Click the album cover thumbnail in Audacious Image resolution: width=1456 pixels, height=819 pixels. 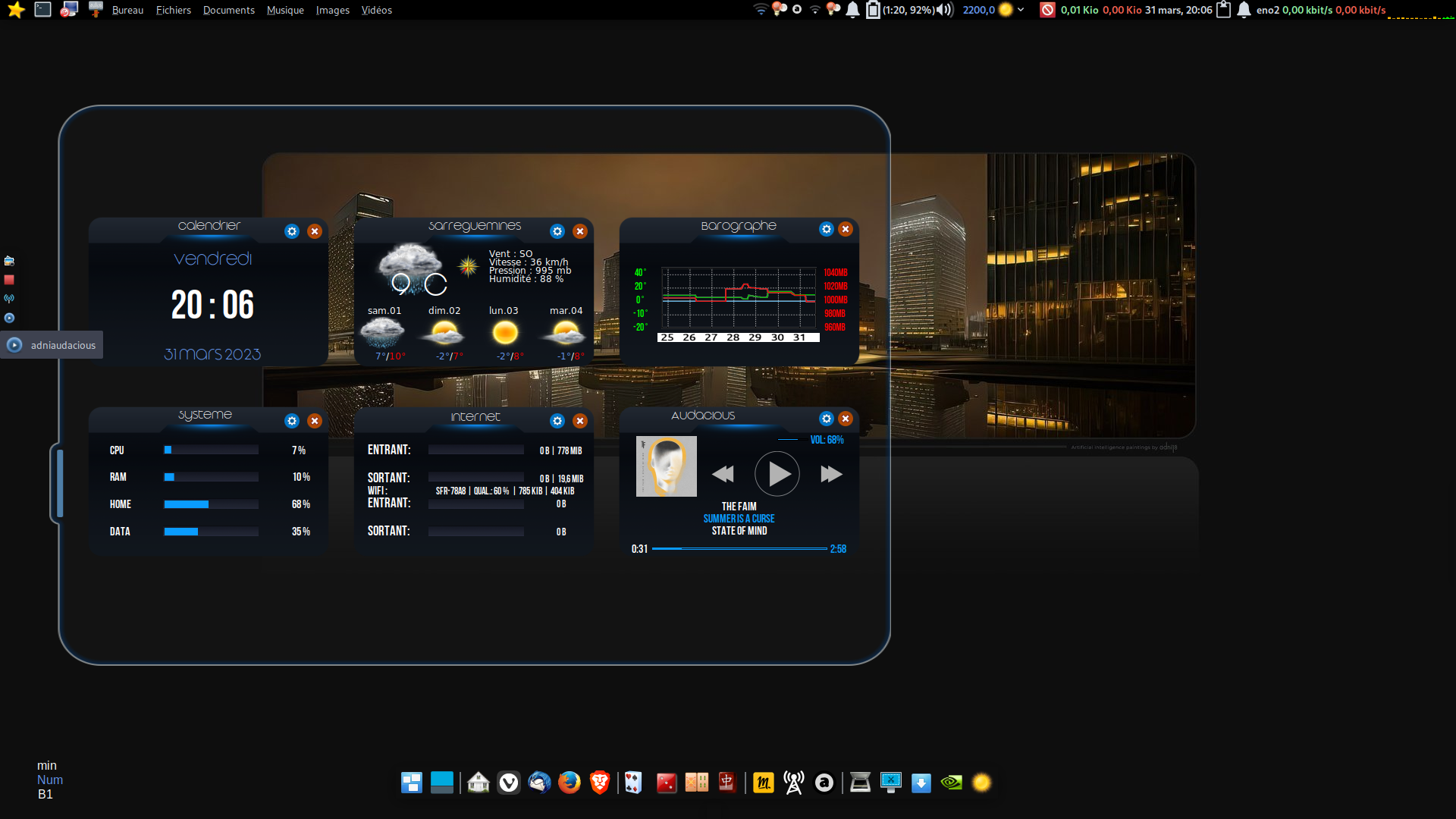pyautogui.click(x=666, y=466)
